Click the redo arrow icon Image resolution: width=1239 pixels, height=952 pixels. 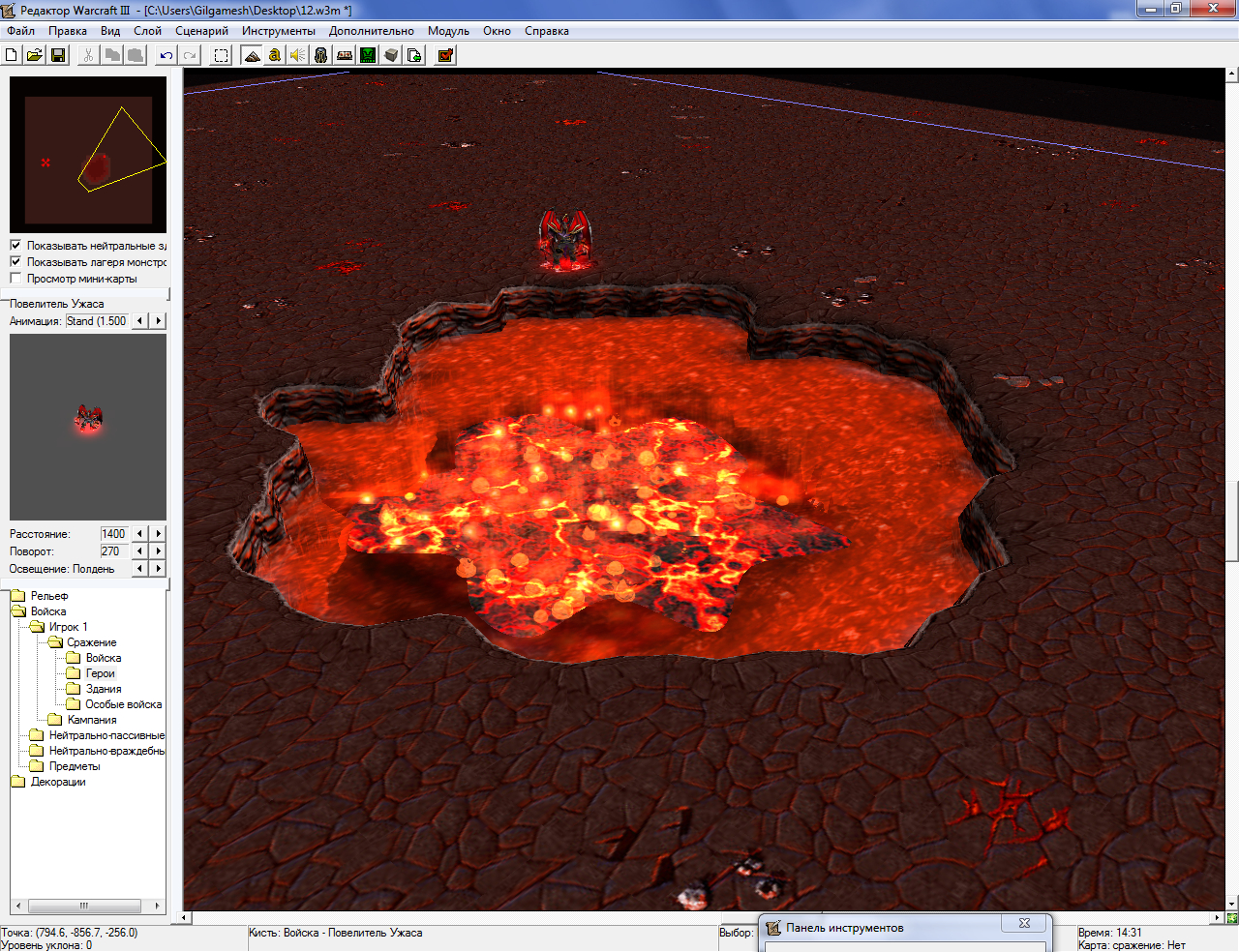point(190,55)
